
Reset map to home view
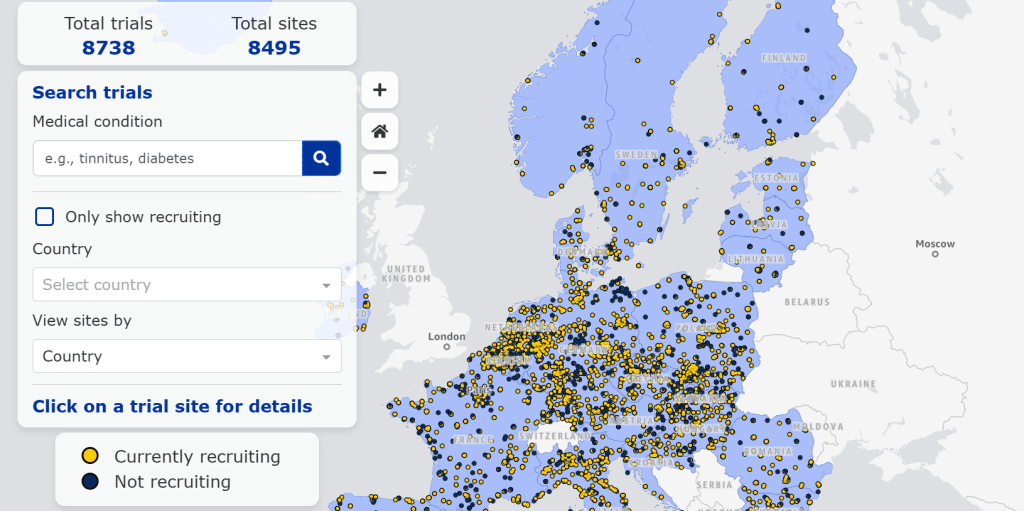click(380, 131)
